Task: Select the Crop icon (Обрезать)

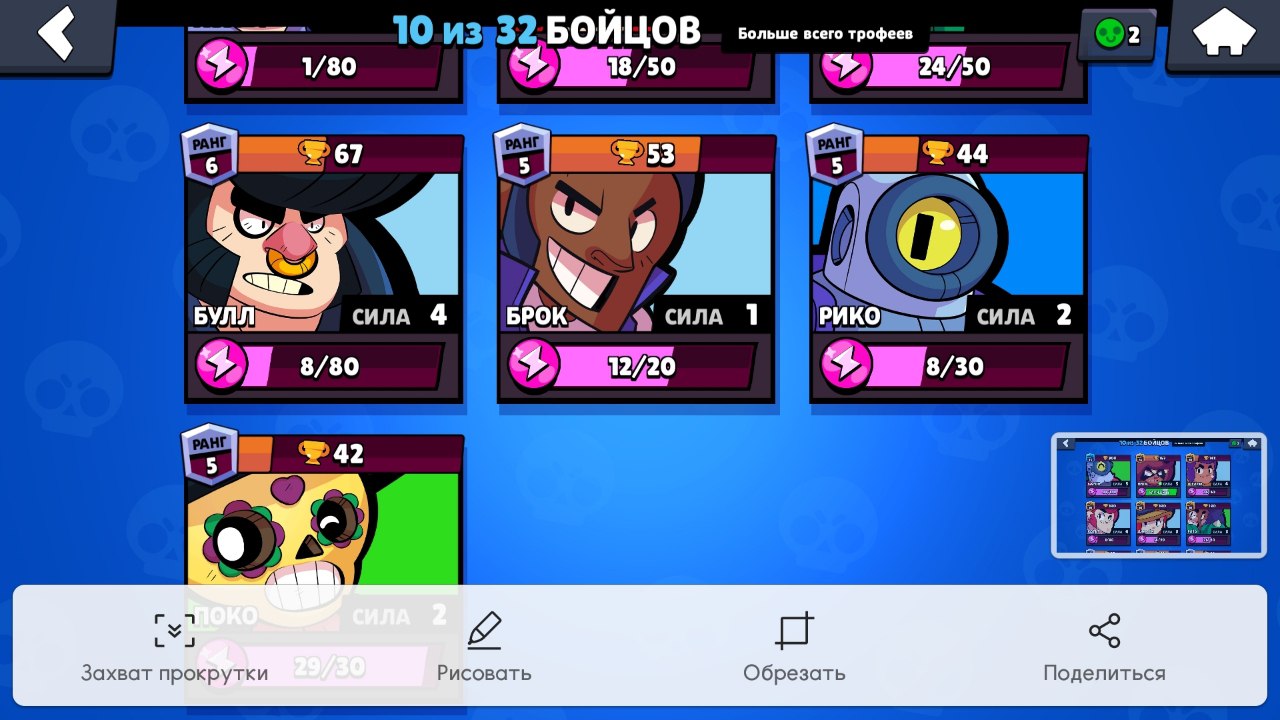Action: point(794,630)
